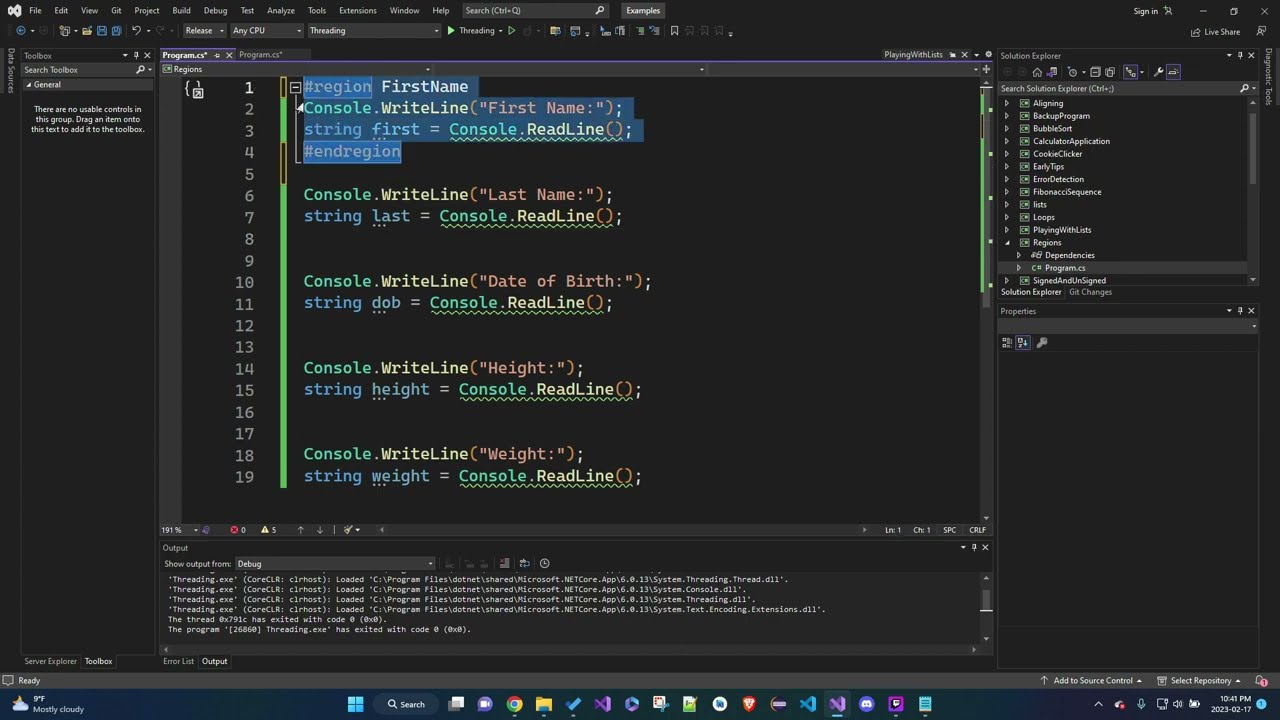Screen dimensions: 1280x720
Task: Open Visual Studio from the taskbar
Action: tap(837, 704)
